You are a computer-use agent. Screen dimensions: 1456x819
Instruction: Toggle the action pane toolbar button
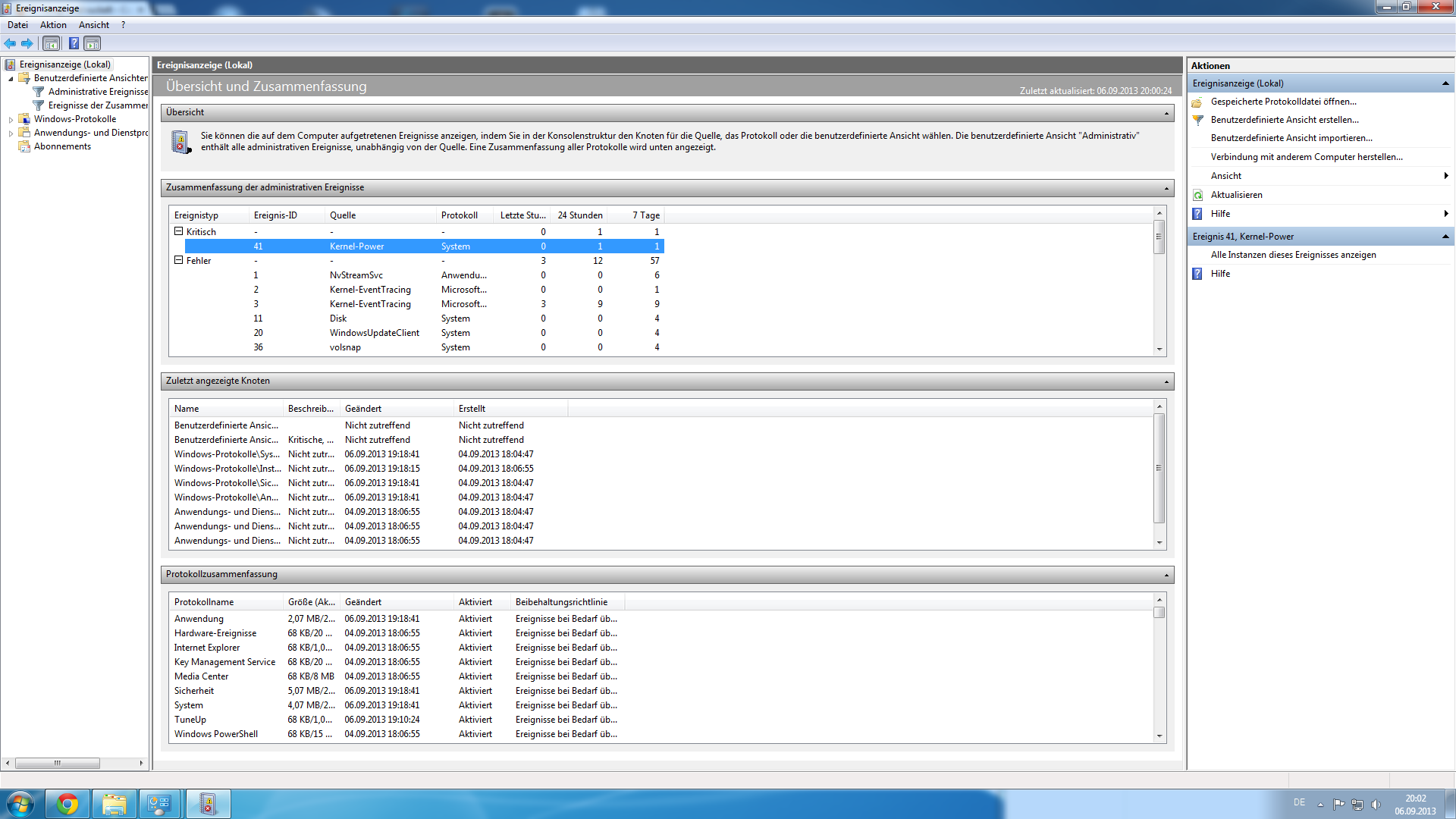[x=92, y=43]
